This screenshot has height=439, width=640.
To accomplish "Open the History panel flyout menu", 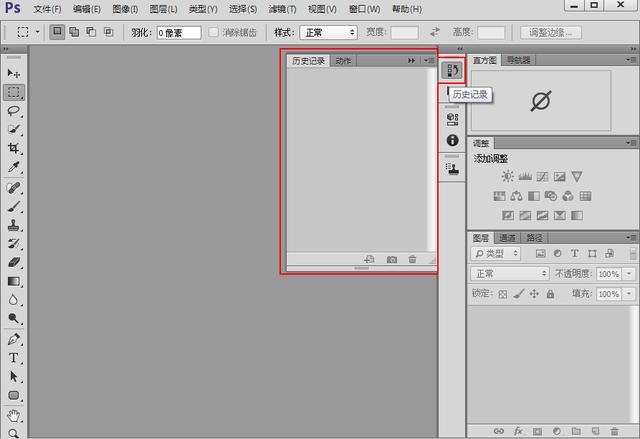I will pos(429,60).
